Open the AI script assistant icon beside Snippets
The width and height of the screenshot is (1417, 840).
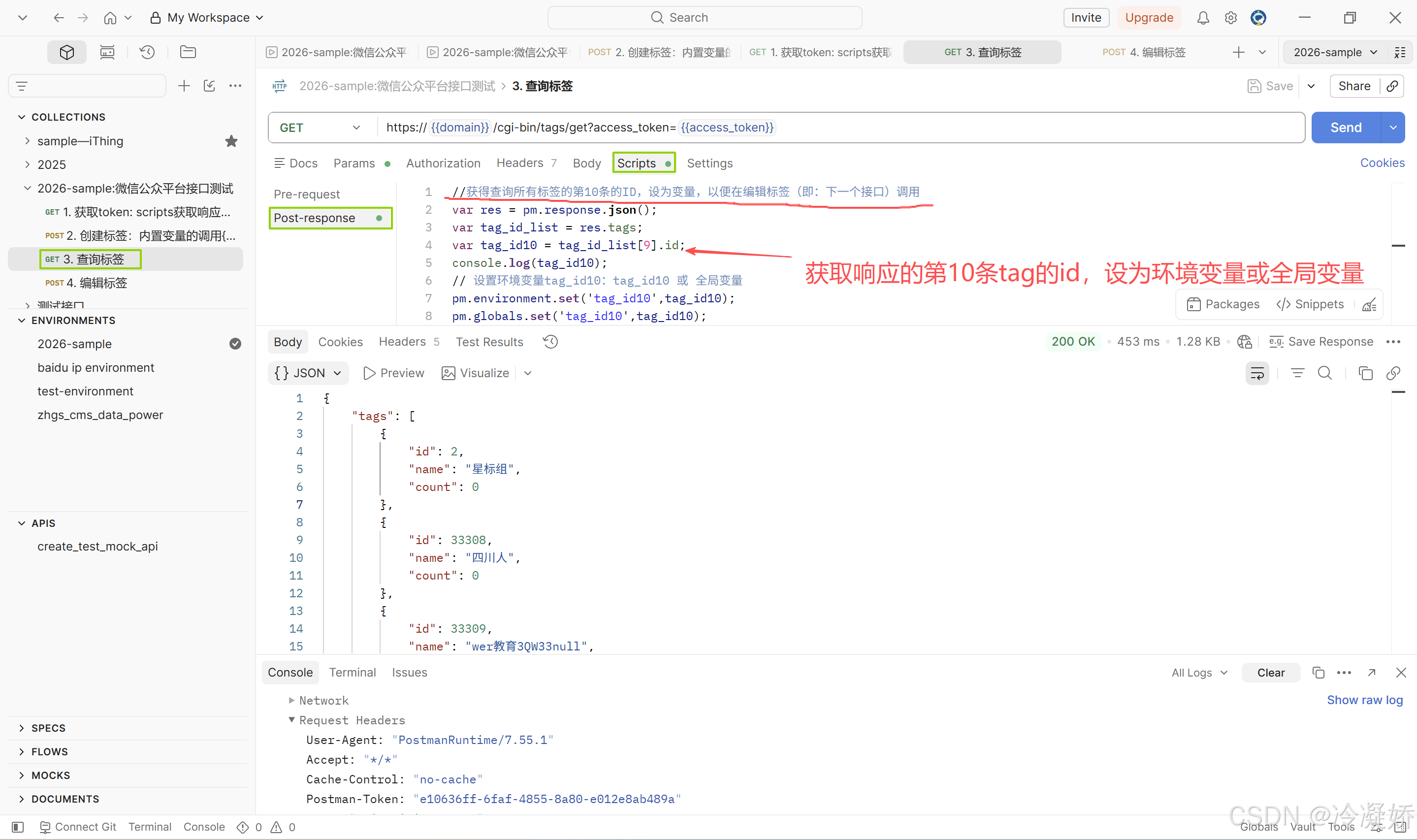click(x=1369, y=304)
